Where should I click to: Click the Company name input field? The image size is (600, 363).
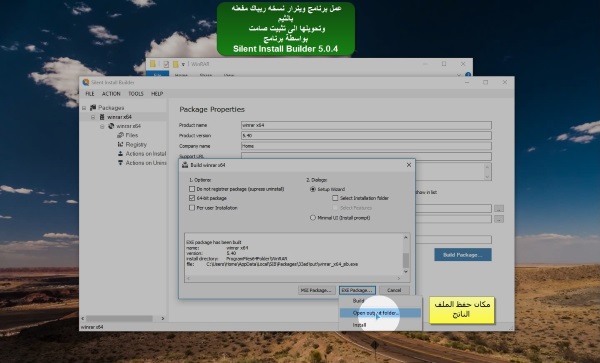coord(366,146)
